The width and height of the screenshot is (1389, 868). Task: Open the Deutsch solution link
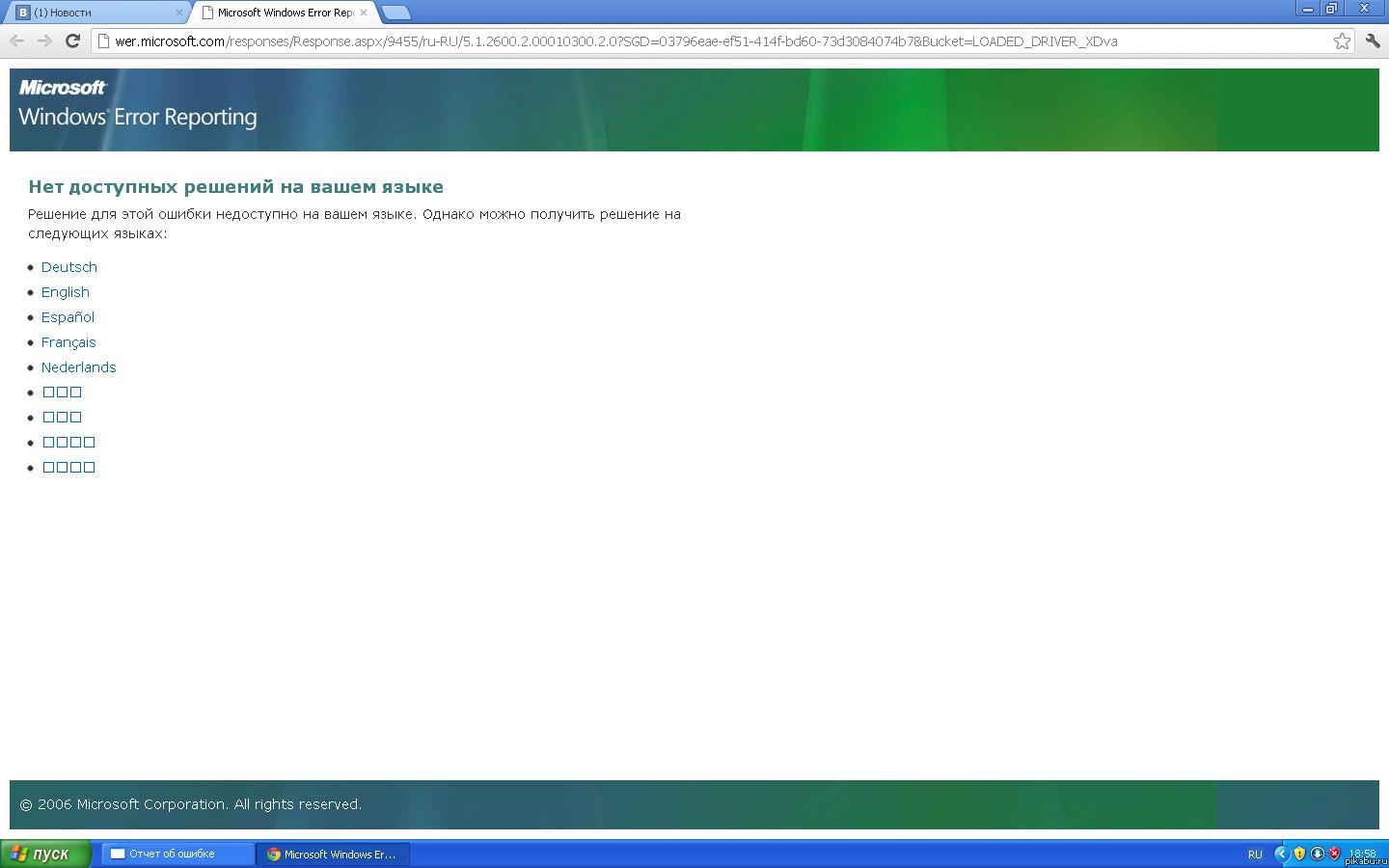(69, 267)
